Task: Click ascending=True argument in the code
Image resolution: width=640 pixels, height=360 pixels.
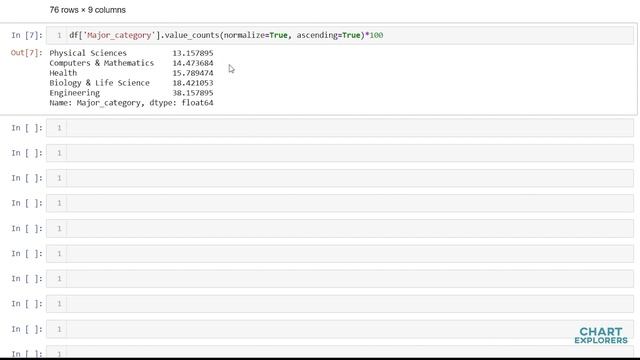Action: (329, 36)
